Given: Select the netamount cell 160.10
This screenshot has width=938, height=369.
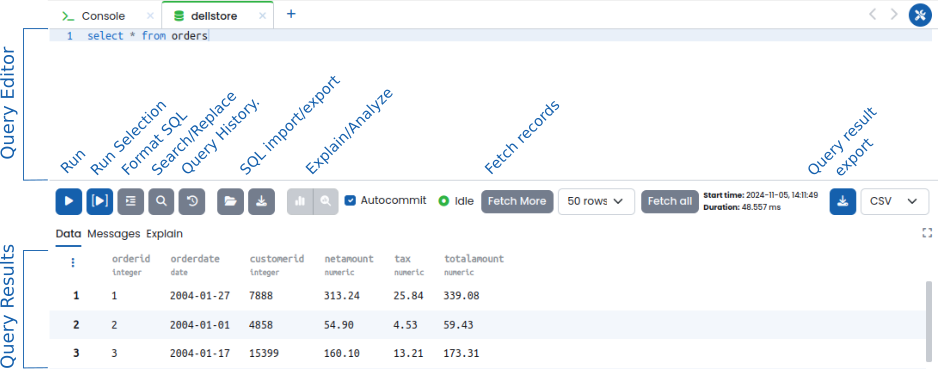Looking at the screenshot, I should pos(342,353).
